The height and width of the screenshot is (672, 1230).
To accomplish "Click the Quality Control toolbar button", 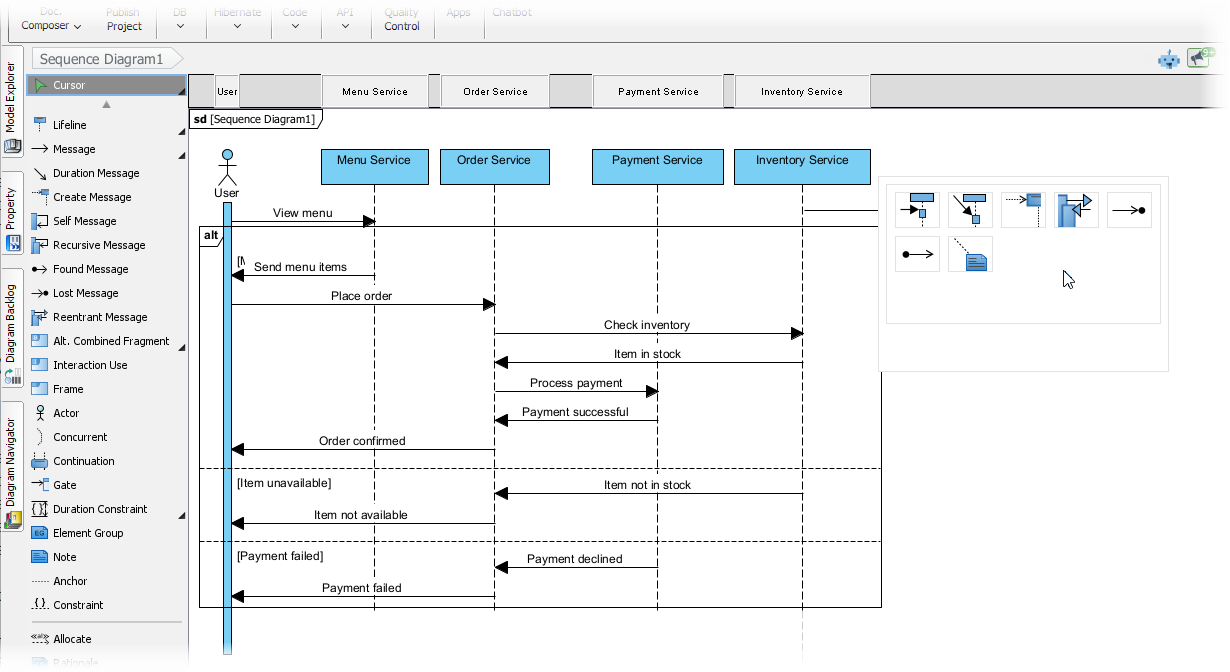I will click(x=402, y=20).
